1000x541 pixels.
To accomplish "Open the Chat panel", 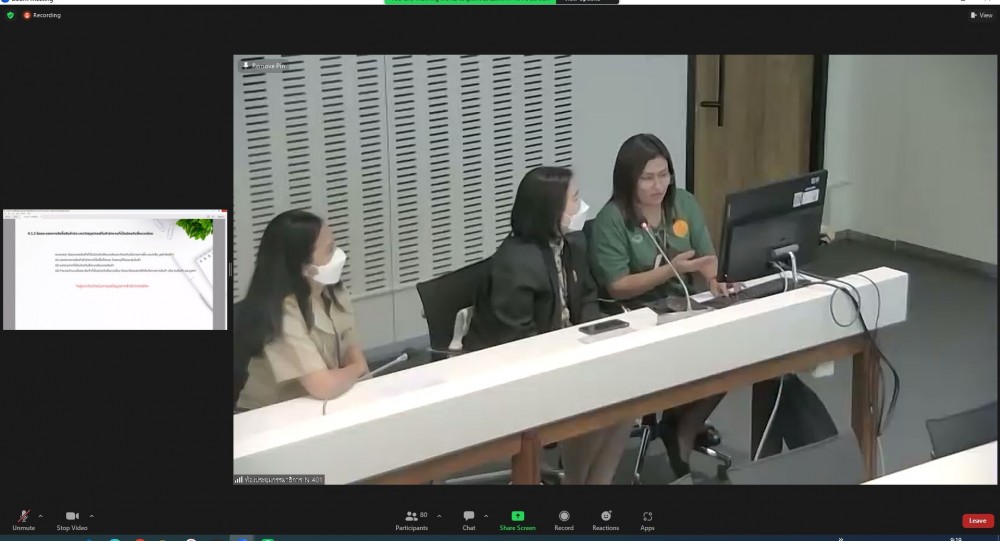I will coord(469,520).
